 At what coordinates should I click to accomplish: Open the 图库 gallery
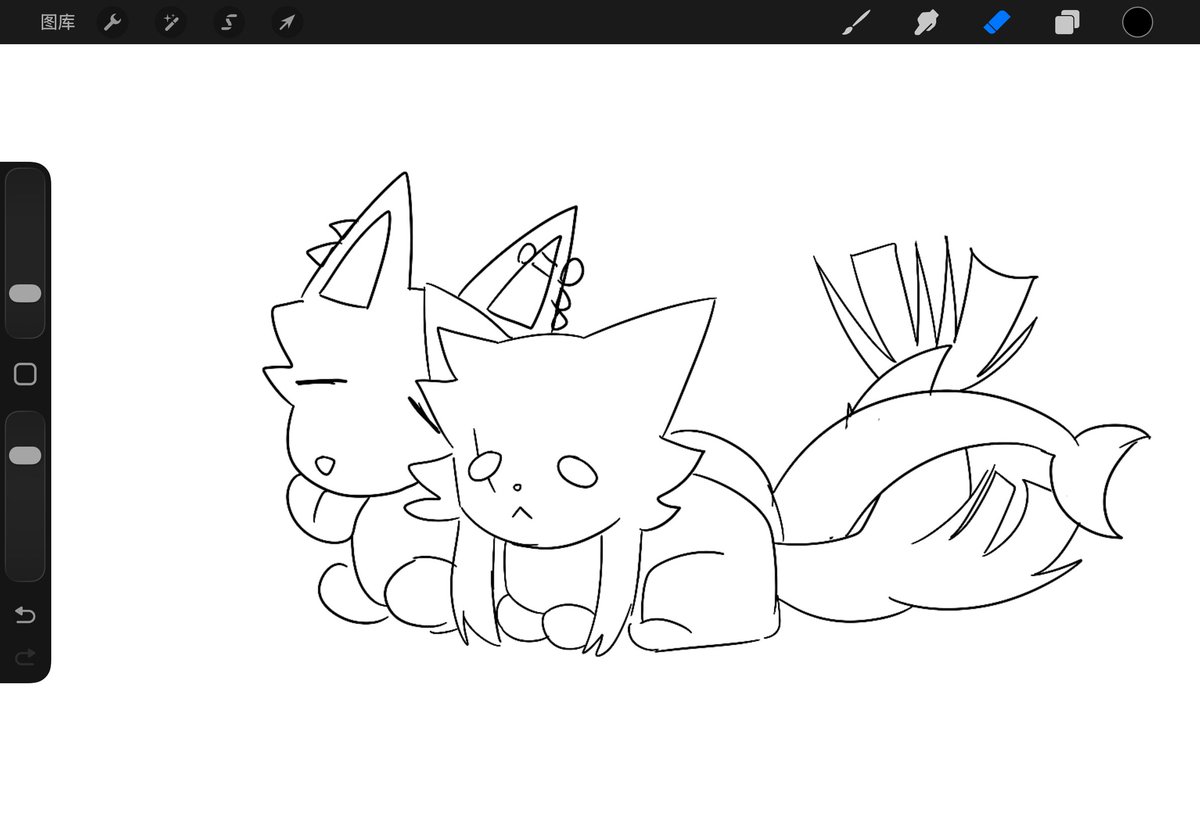click(58, 22)
